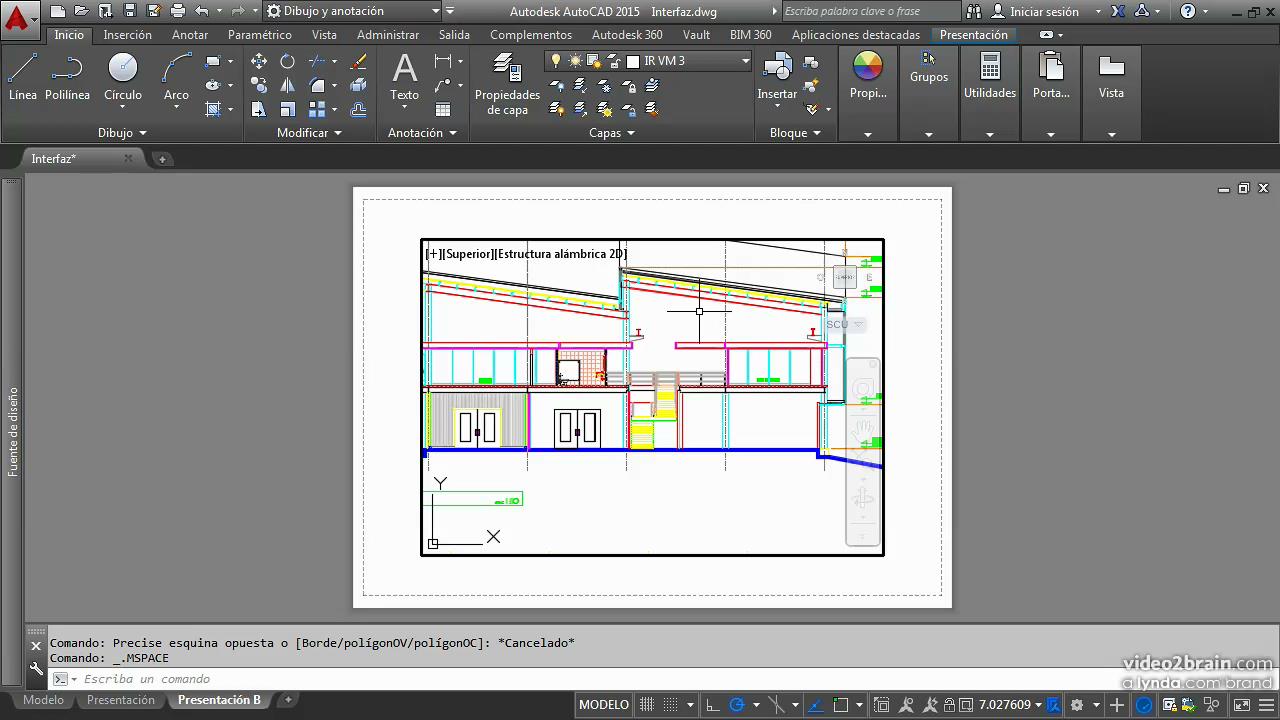The height and width of the screenshot is (720, 1280).
Task: Select the Texto annotation tool
Action: [x=404, y=78]
